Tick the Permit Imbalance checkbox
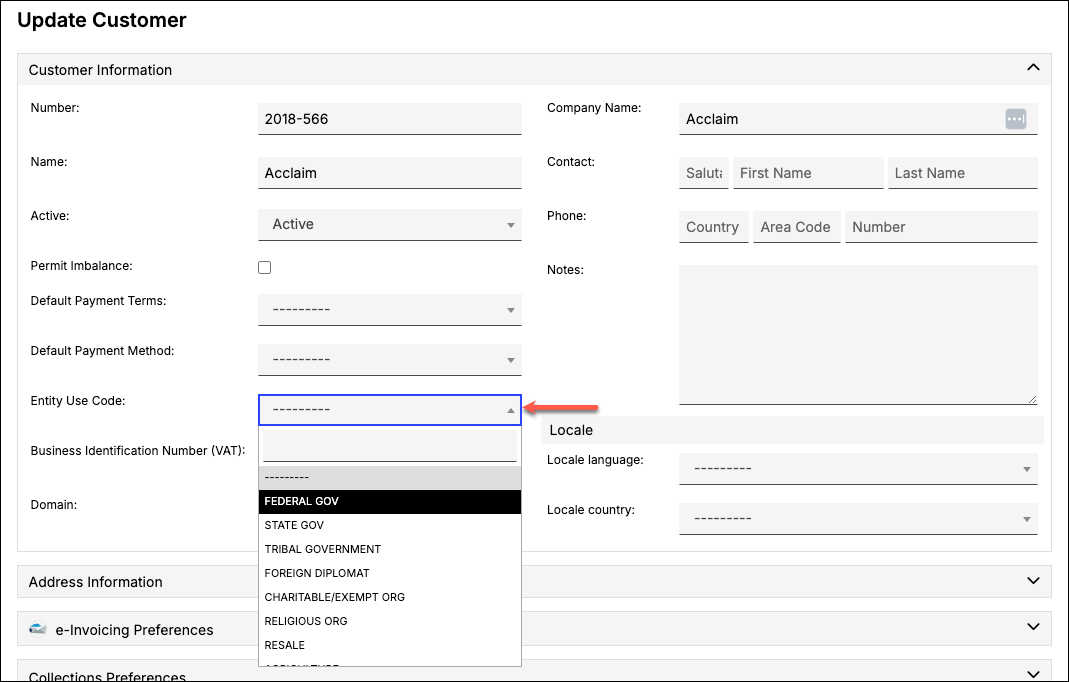Screen dimensions: 1069x682 point(265,267)
